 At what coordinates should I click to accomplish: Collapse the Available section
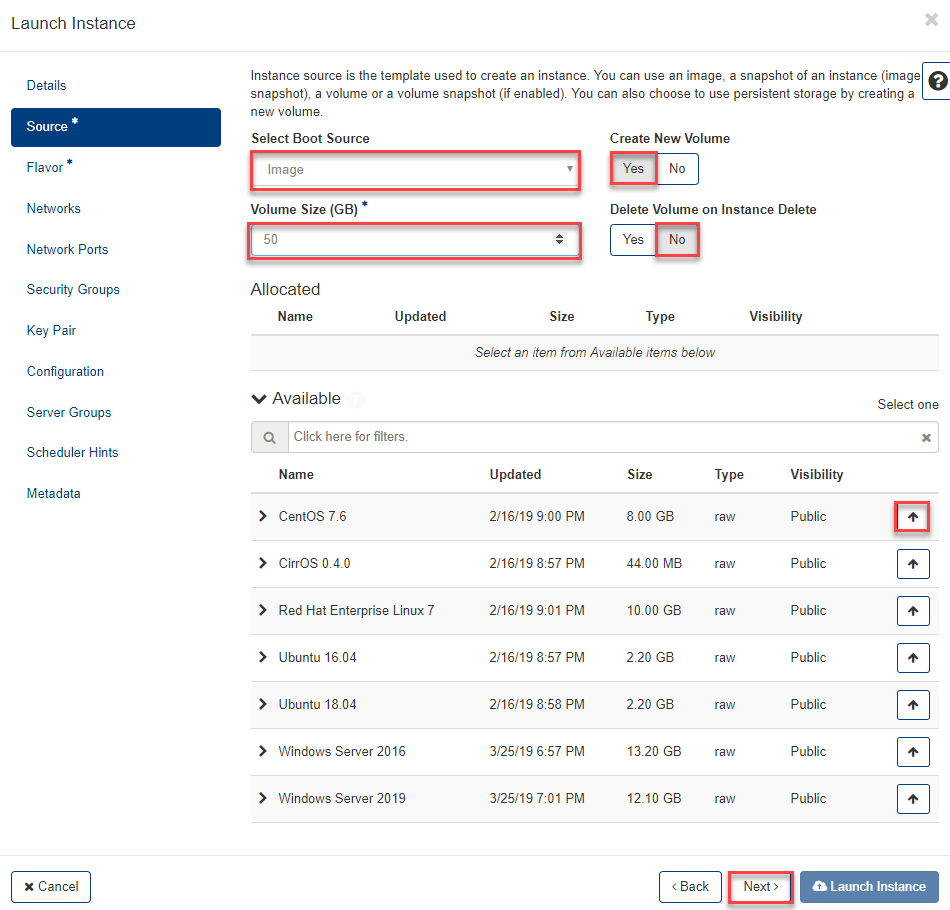pos(259,399)
